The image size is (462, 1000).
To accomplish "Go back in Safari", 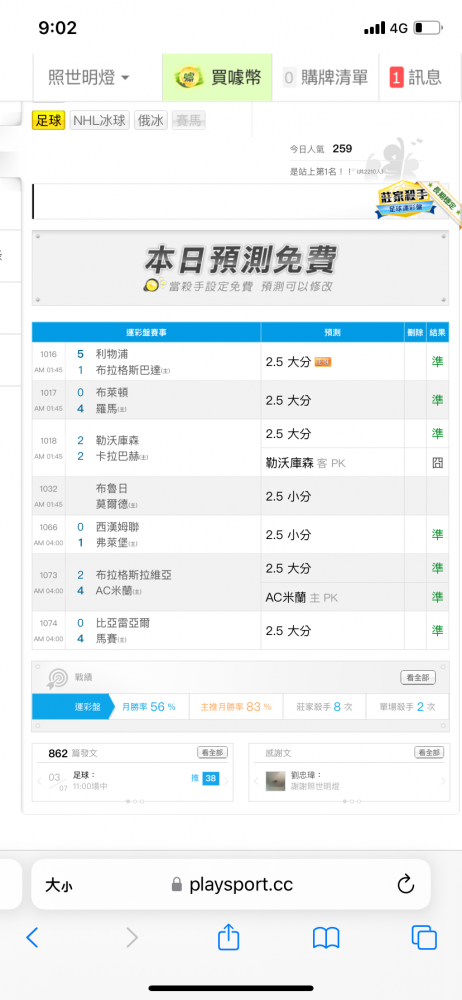I will pos(33,937).
